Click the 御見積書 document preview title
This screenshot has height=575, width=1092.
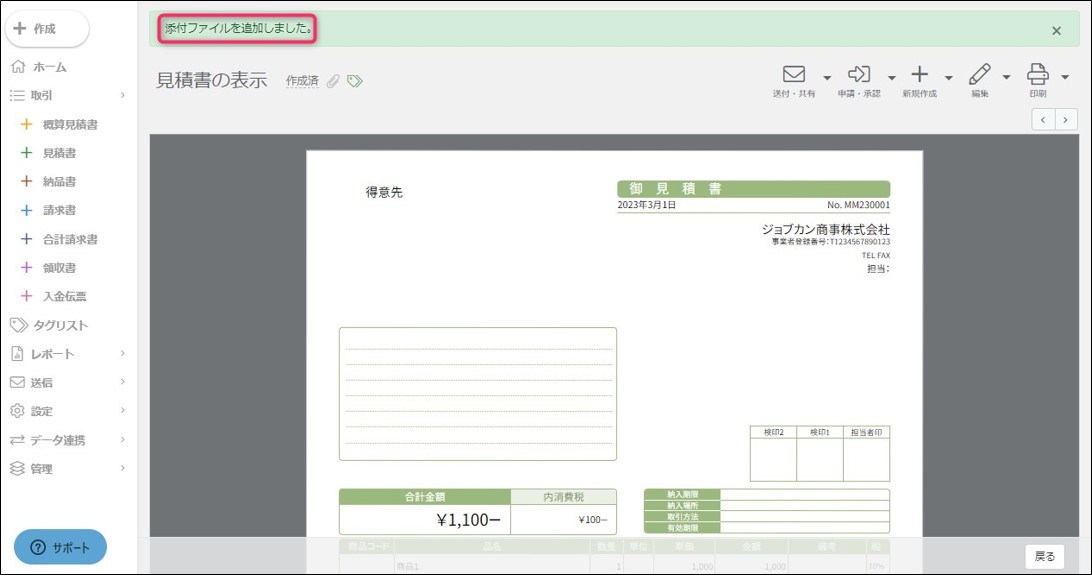pyautogui.click(x=676, y=189)
